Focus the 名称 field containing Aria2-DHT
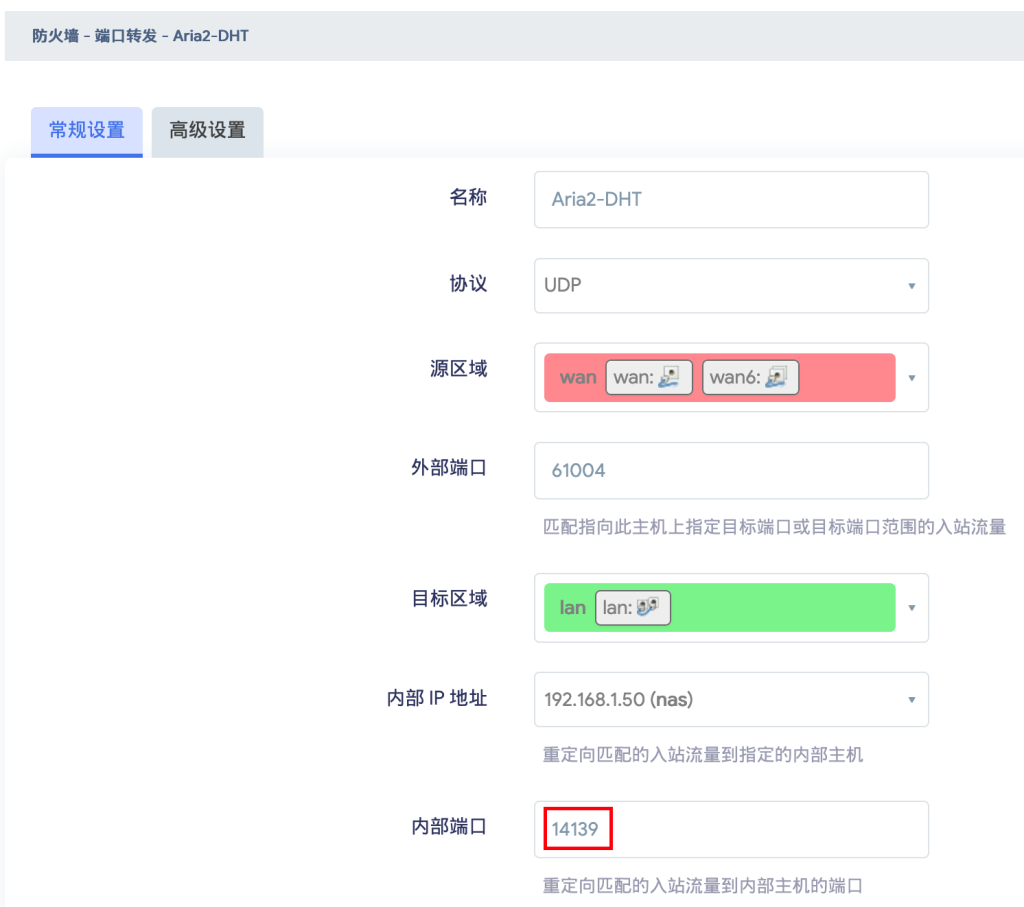 click(x=730, y=199)
